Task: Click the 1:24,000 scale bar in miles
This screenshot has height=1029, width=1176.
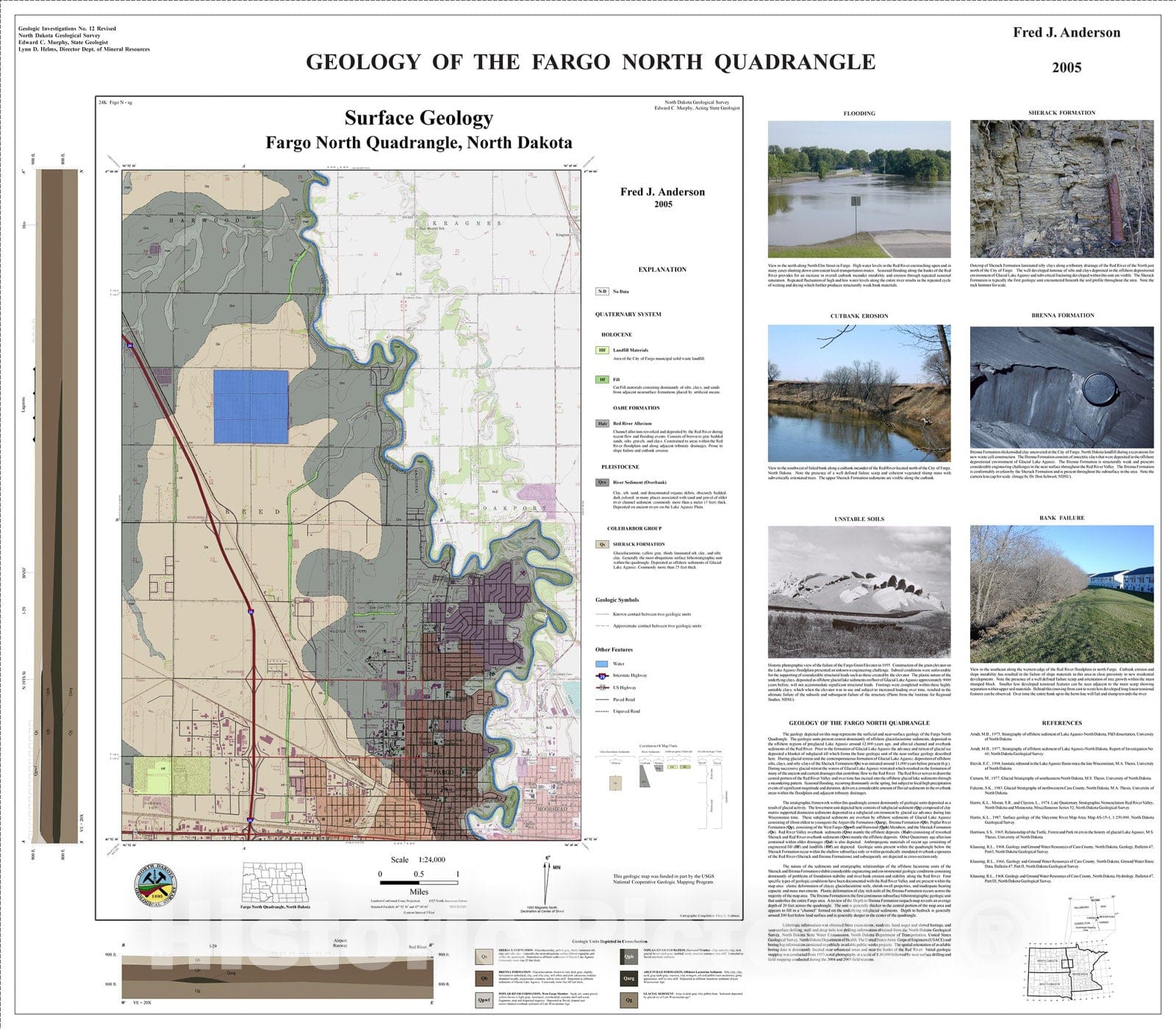Action: tap(418, 882)
